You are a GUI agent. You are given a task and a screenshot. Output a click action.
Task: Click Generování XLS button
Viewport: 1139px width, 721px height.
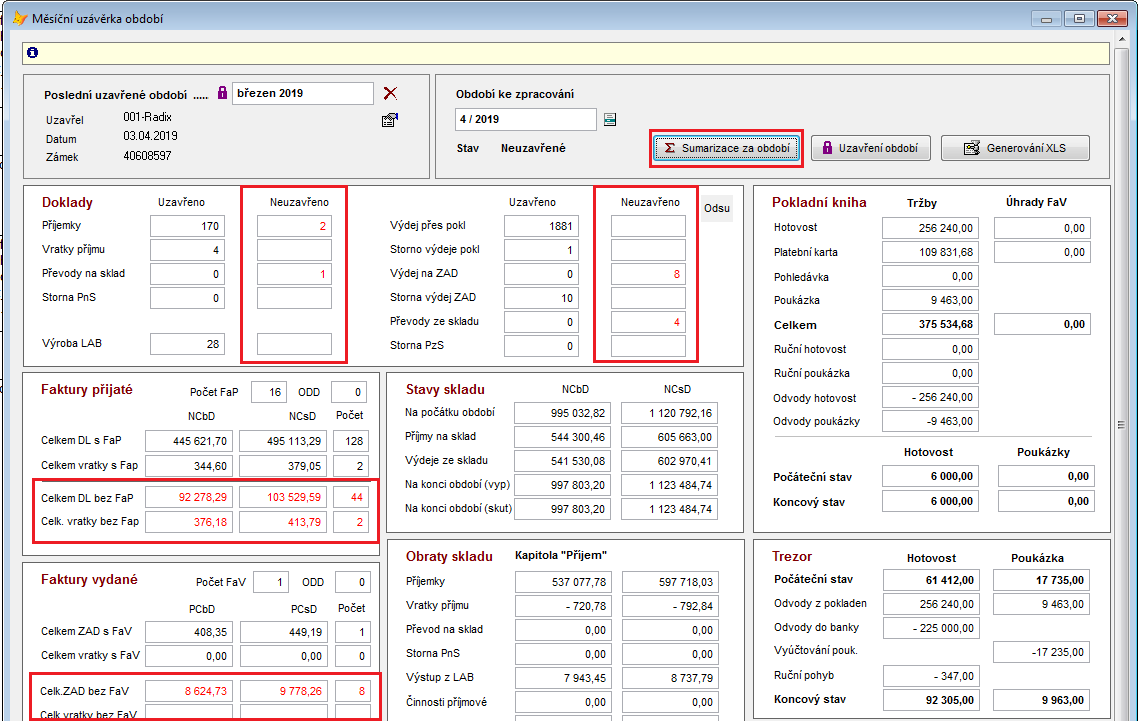click(x=1015, y=148)
